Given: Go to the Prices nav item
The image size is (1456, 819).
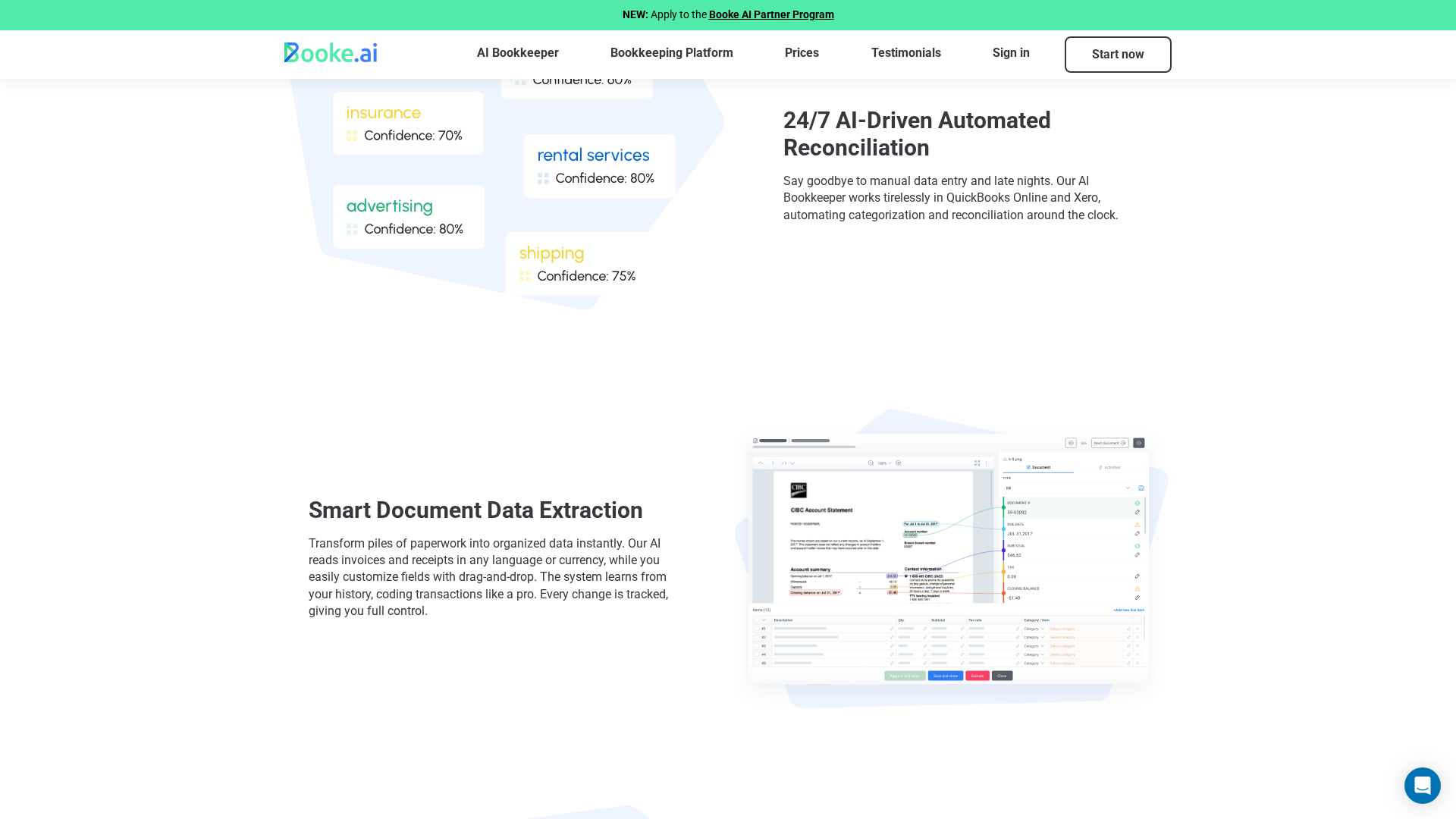Looking at the screenshot, I should (x=802, y=53).
